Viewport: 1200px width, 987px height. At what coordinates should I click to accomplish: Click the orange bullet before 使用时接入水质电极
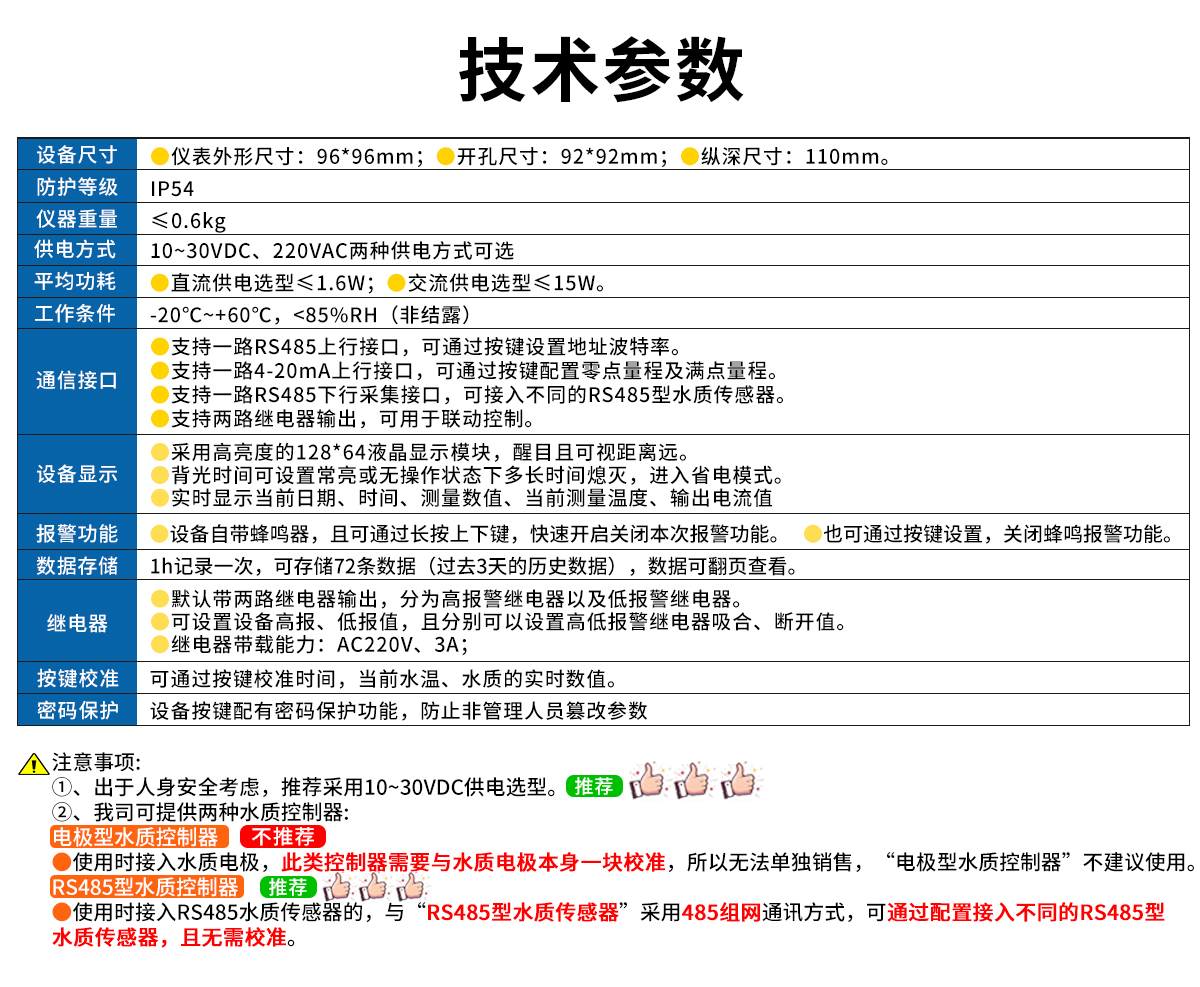[x=61, y=861]
